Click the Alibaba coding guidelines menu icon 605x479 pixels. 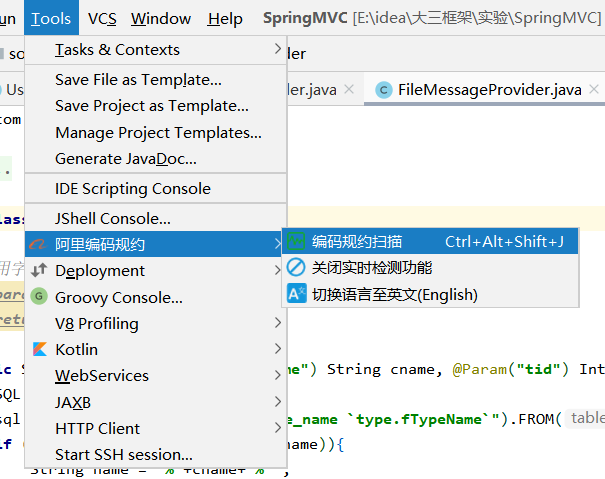[x=38, y=244]
